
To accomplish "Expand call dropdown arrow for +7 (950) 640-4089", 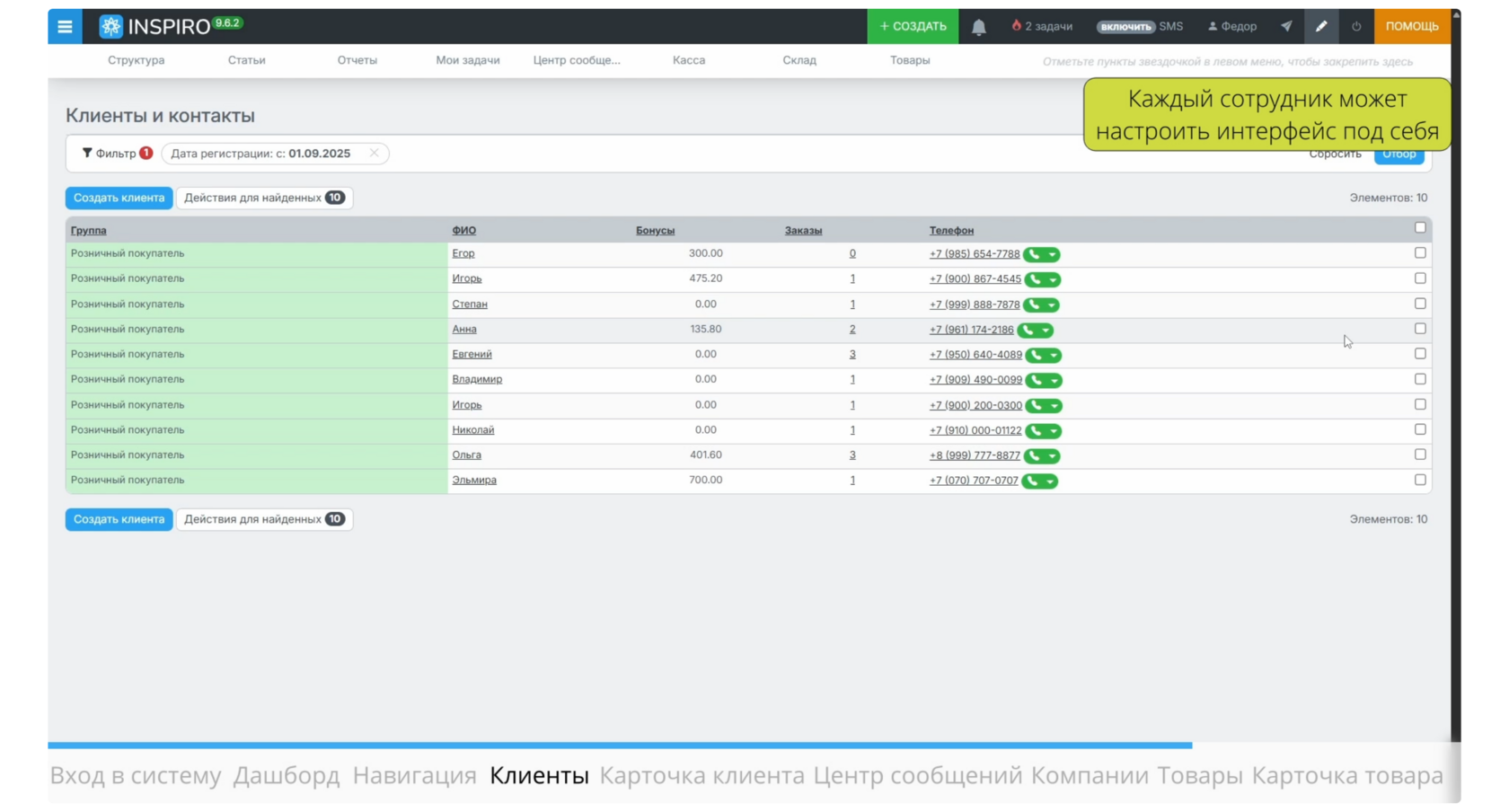I will tap(1054, 356).
